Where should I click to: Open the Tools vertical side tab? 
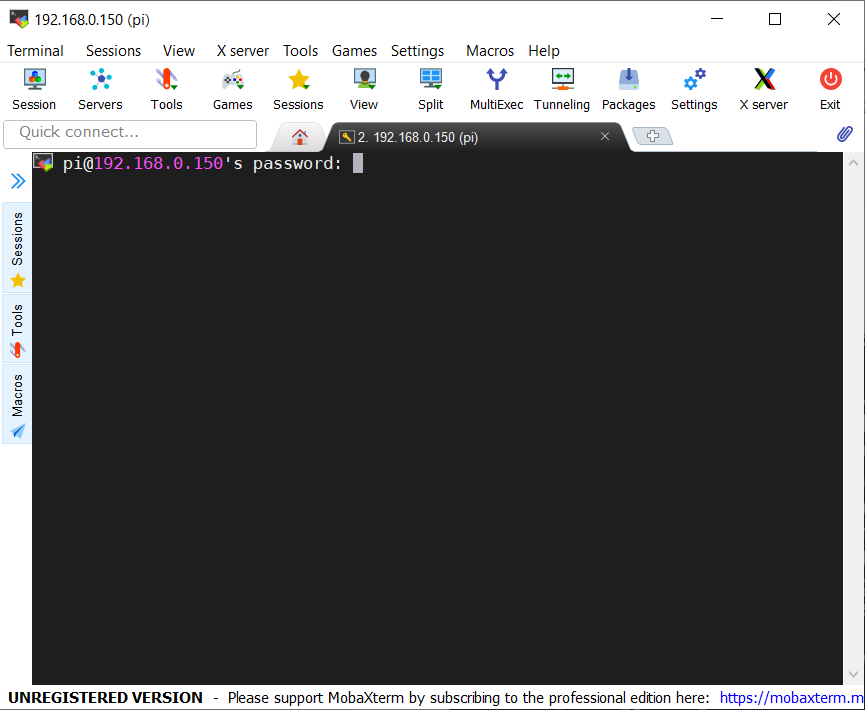[17, 329]
